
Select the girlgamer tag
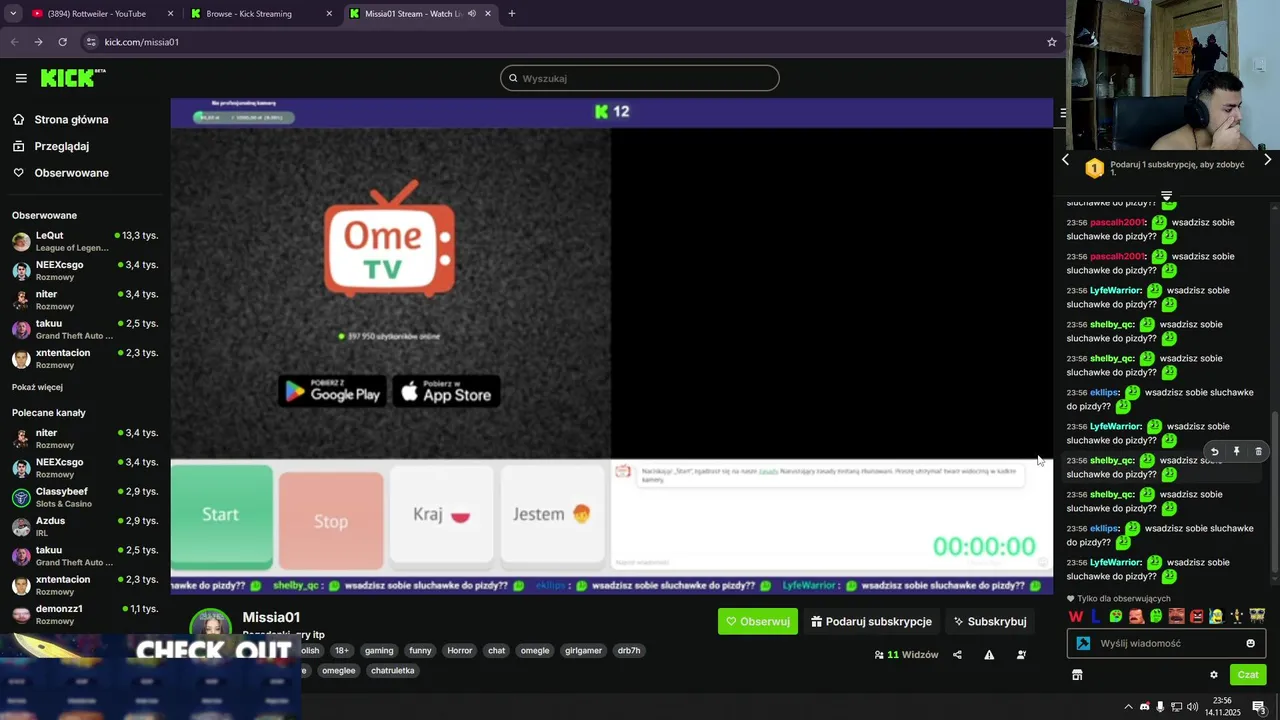pos(583,650)
